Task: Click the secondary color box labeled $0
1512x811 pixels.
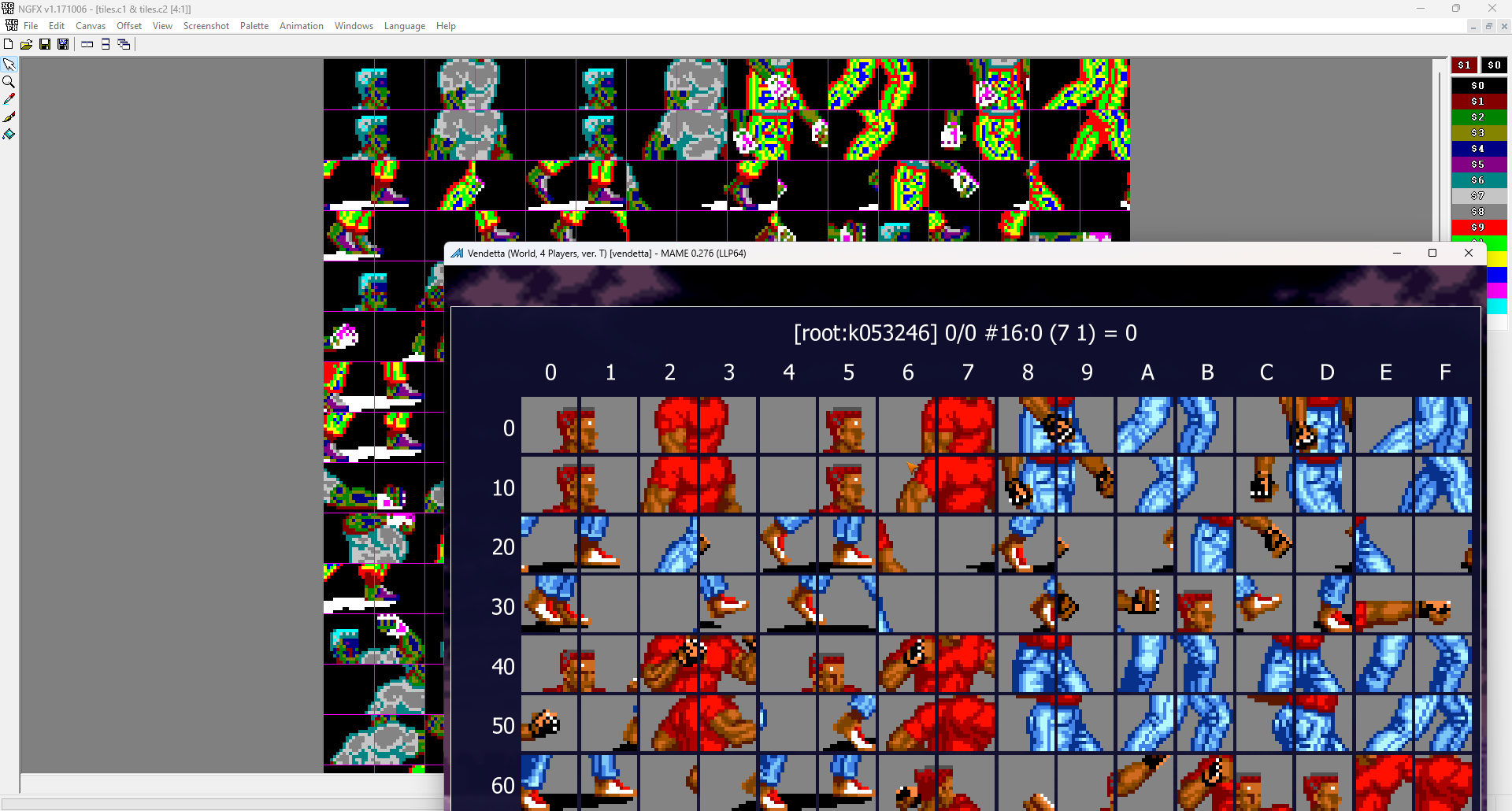Action: [1494, 65]
